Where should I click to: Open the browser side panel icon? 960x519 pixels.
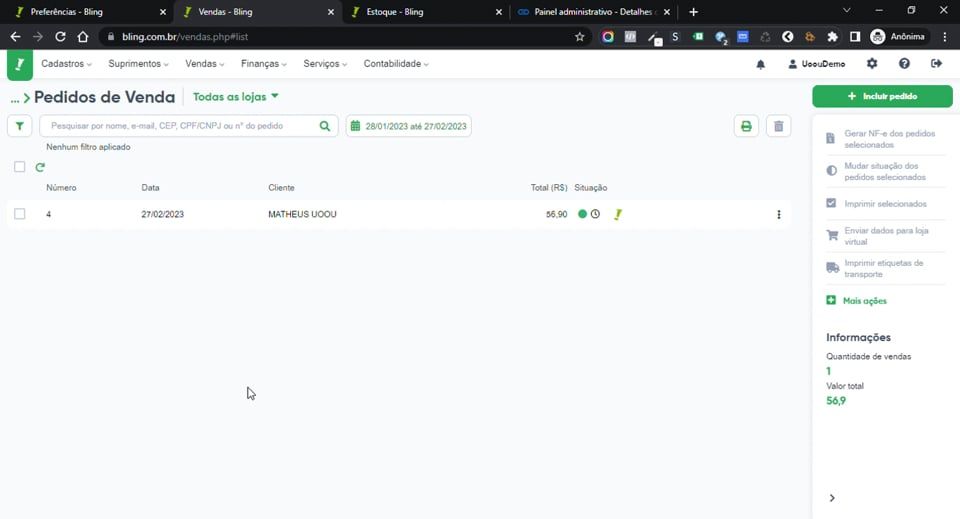tap(855, 37)
